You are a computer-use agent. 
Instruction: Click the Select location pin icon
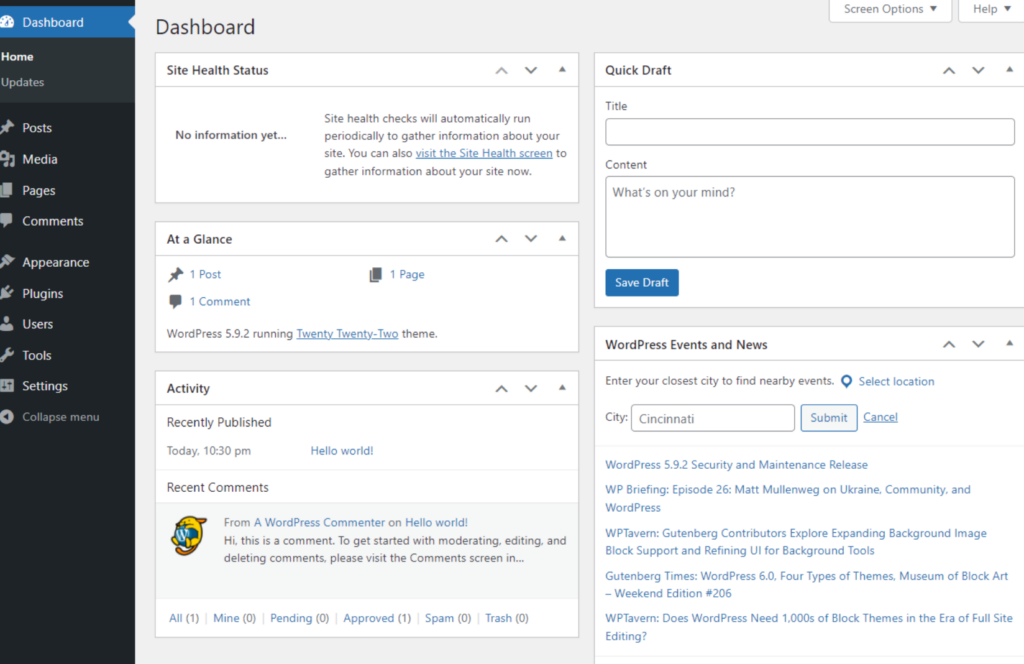click(846, 381)
